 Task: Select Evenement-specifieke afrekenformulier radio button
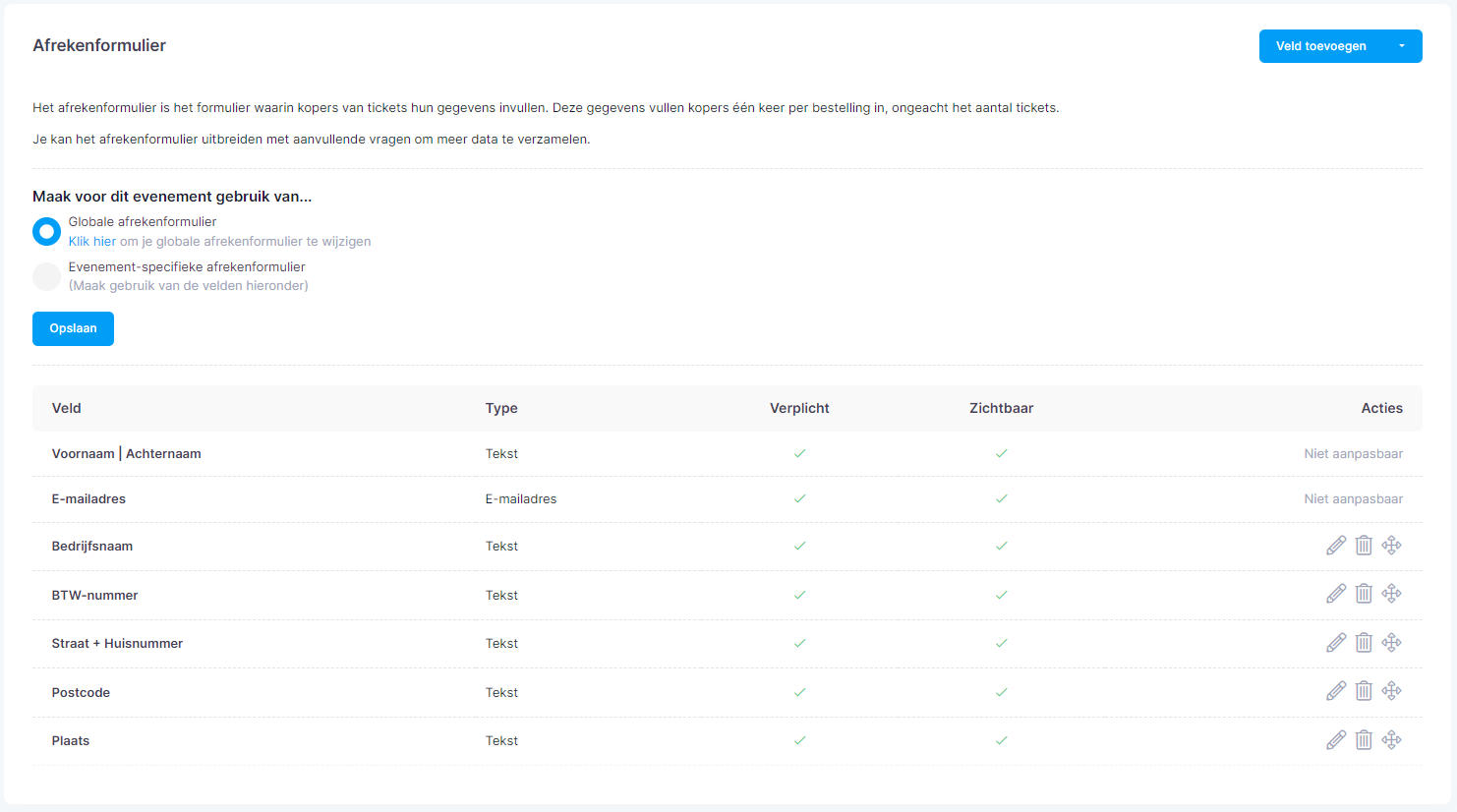(46, 276)
